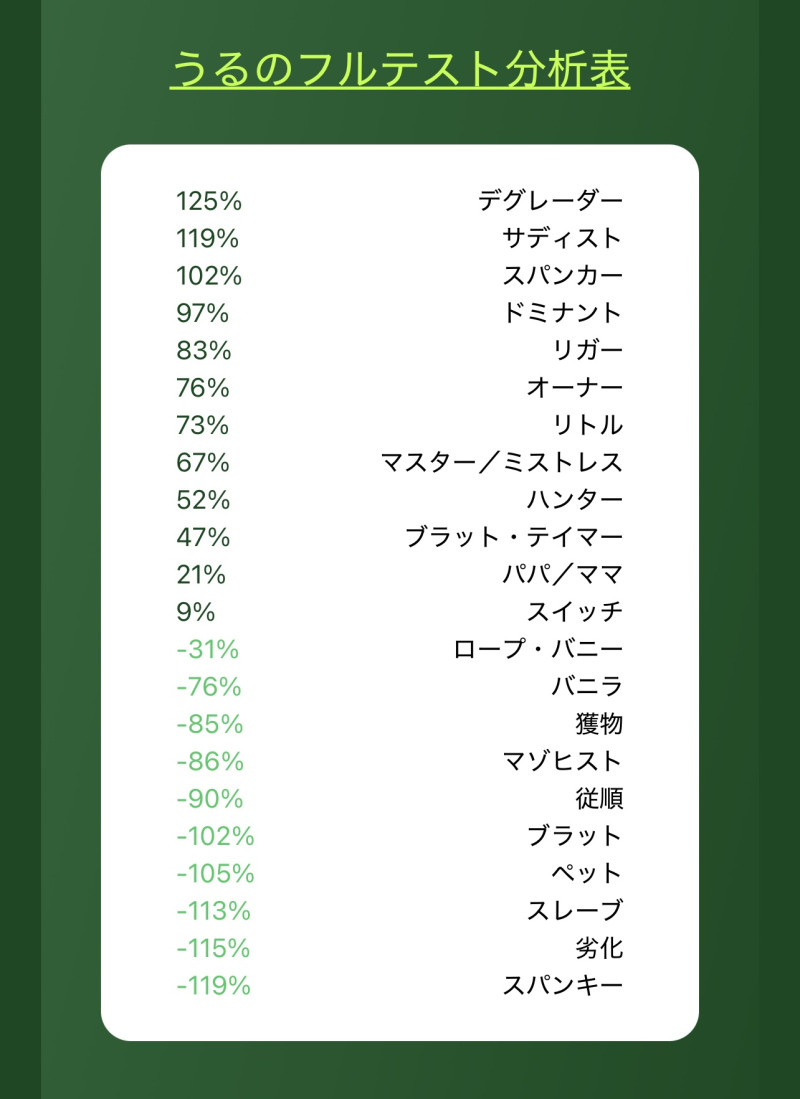
Task: Click the -76% score value
Action: pos(208,686)
